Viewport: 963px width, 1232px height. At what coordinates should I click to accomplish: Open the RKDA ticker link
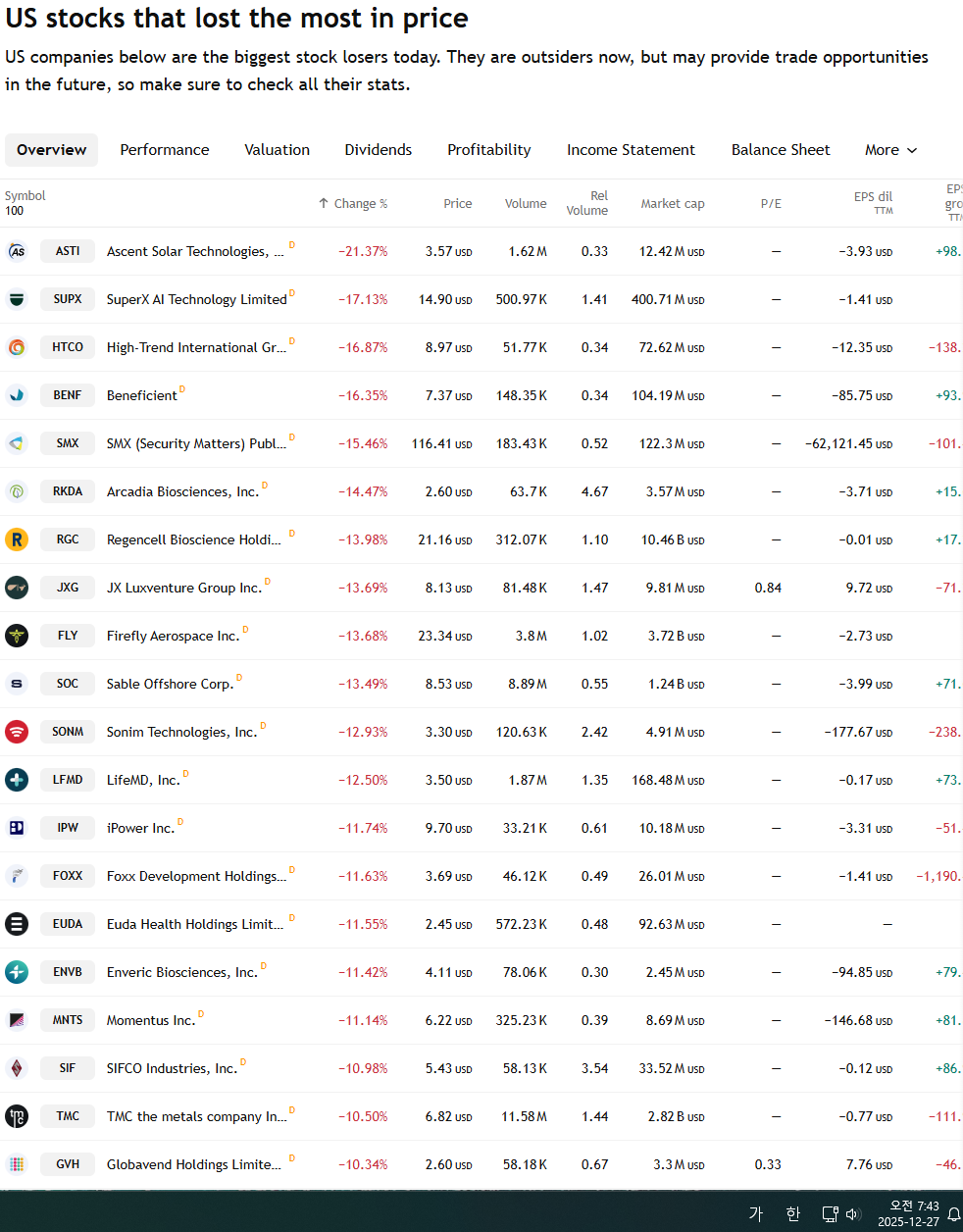click(68, 491)
